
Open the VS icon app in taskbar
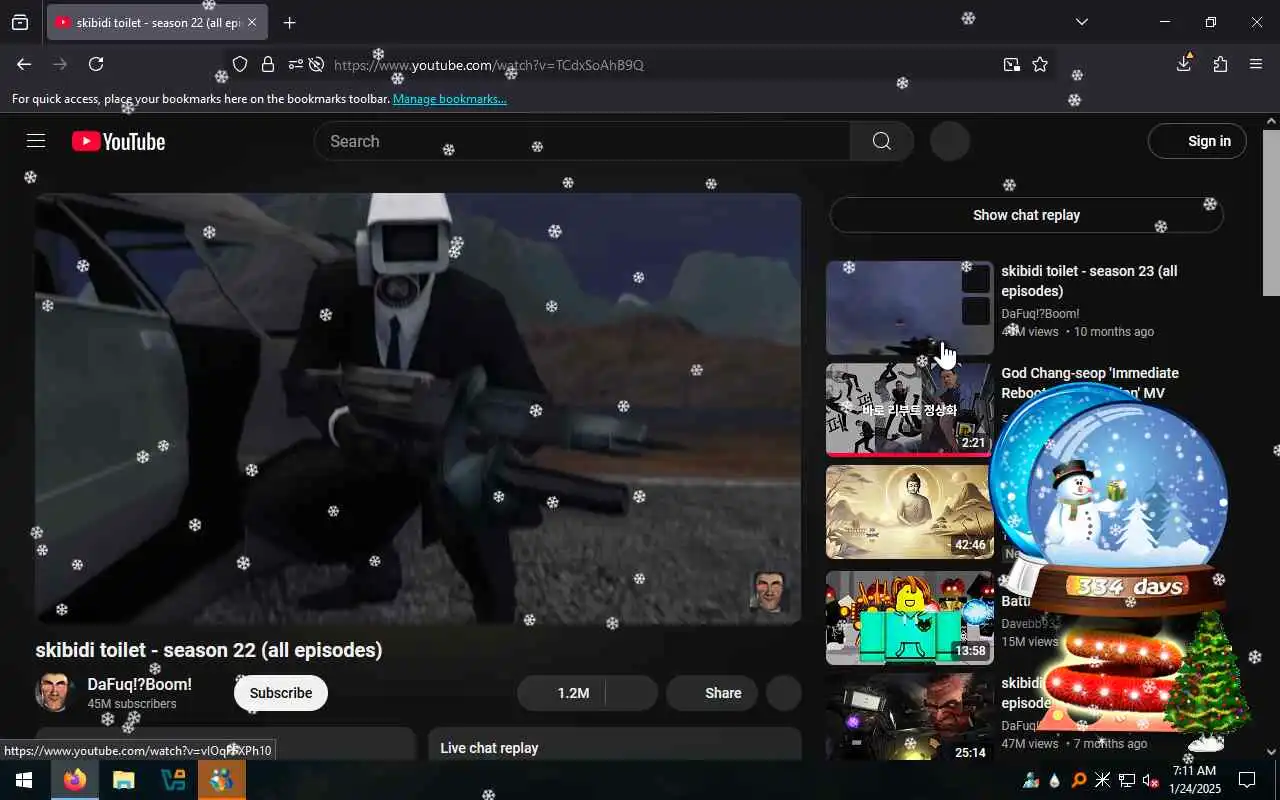172,780
